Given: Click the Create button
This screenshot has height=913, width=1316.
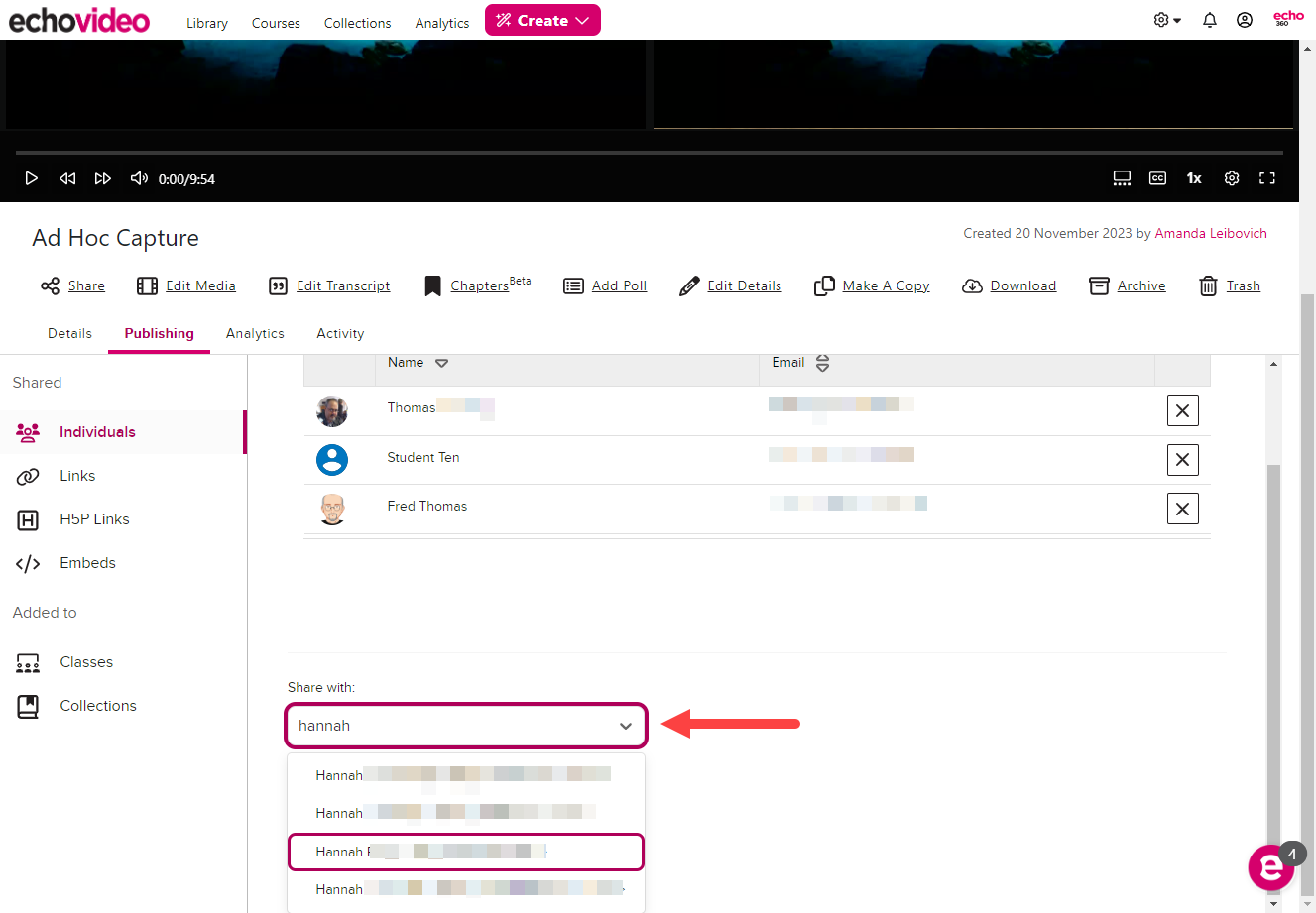Looking at the screenshot, I should 542,20.
